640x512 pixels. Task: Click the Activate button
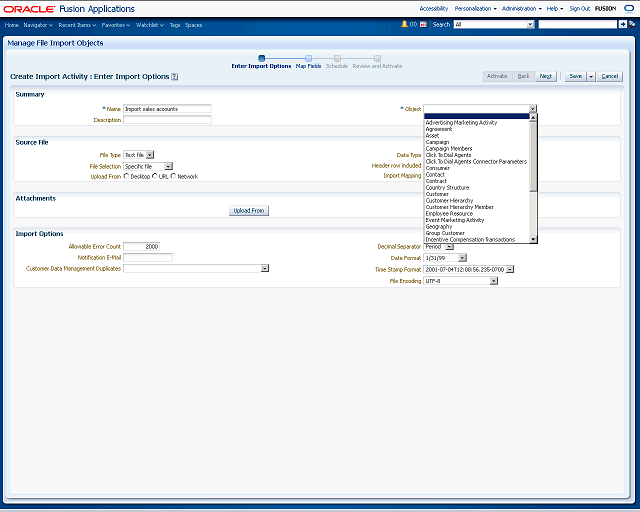pos(497,76)
